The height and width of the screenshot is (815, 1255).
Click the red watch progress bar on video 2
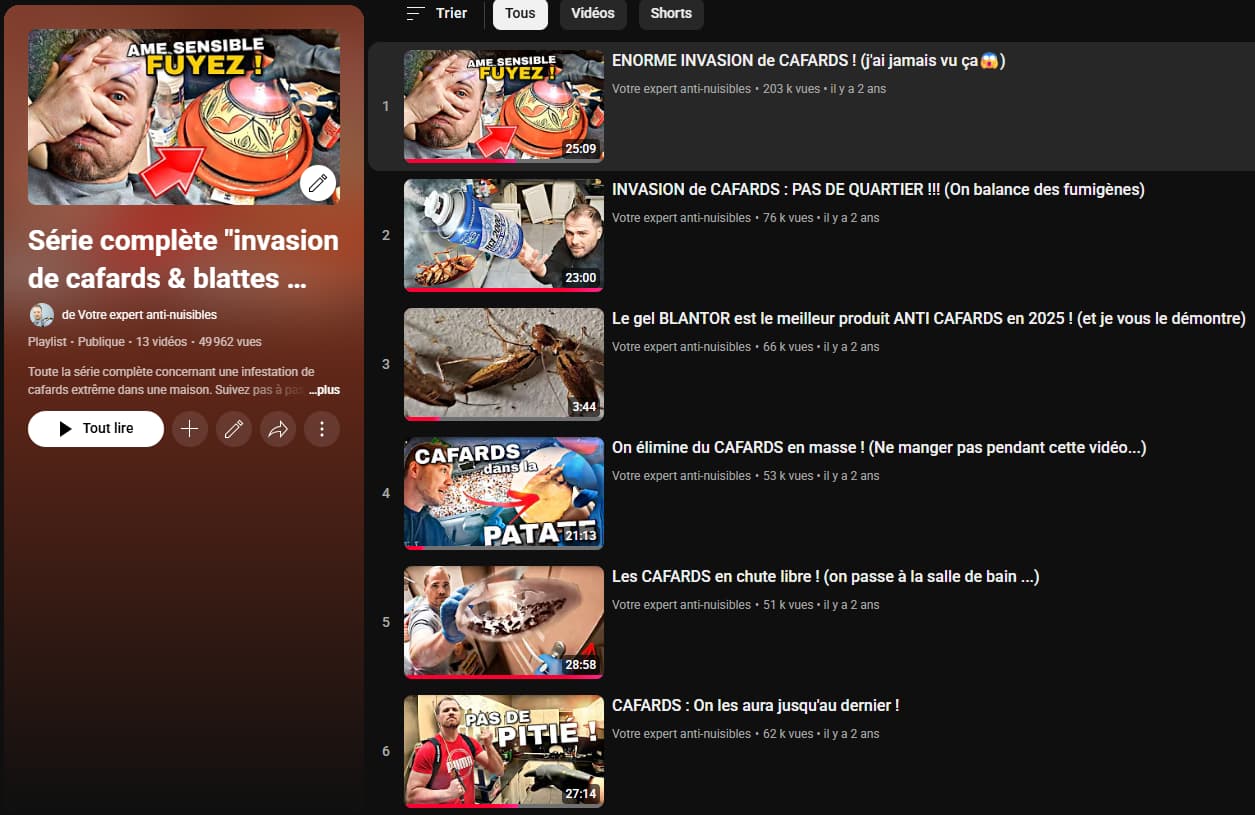[x=503, y=290]
